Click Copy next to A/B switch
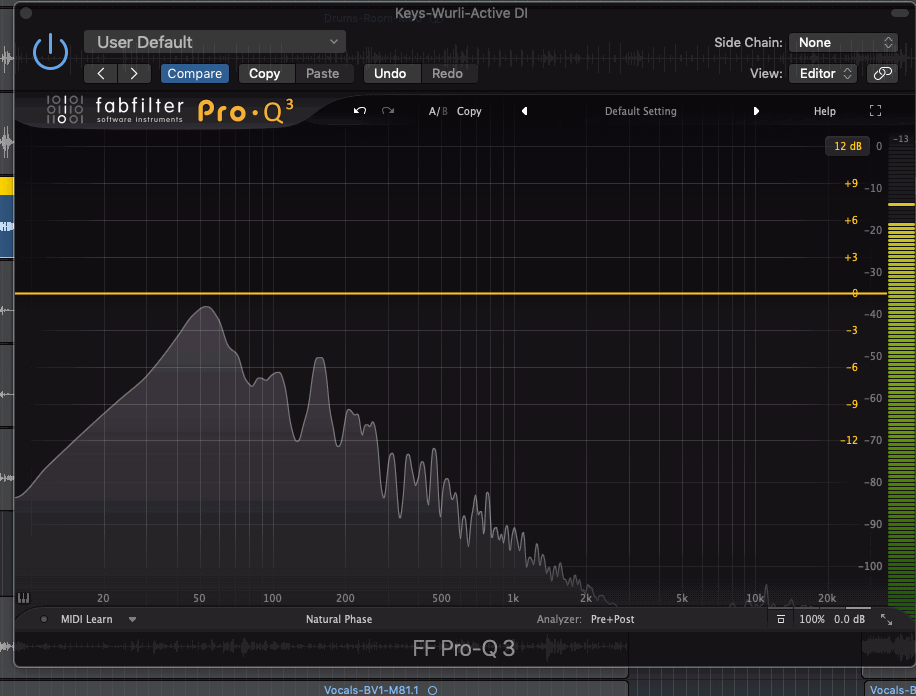 coord(469,111)
